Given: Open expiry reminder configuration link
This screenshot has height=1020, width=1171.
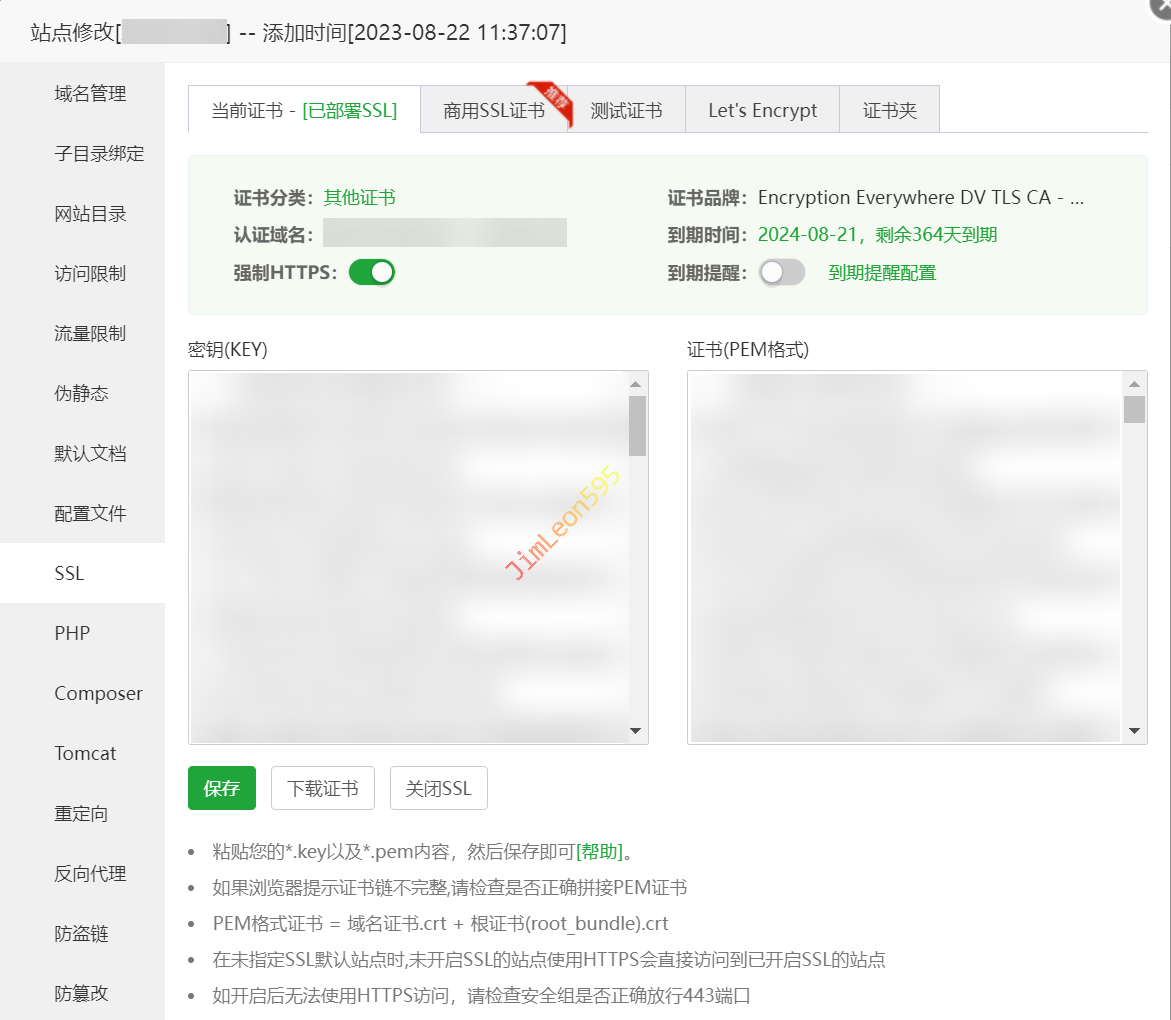Looking at the screenshot, I should pos(882,273).
